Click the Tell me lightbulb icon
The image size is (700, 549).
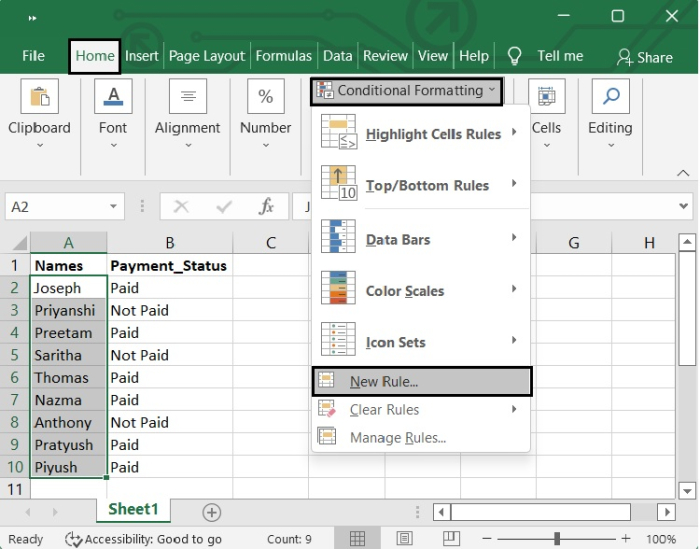click(x=515, y=56)
